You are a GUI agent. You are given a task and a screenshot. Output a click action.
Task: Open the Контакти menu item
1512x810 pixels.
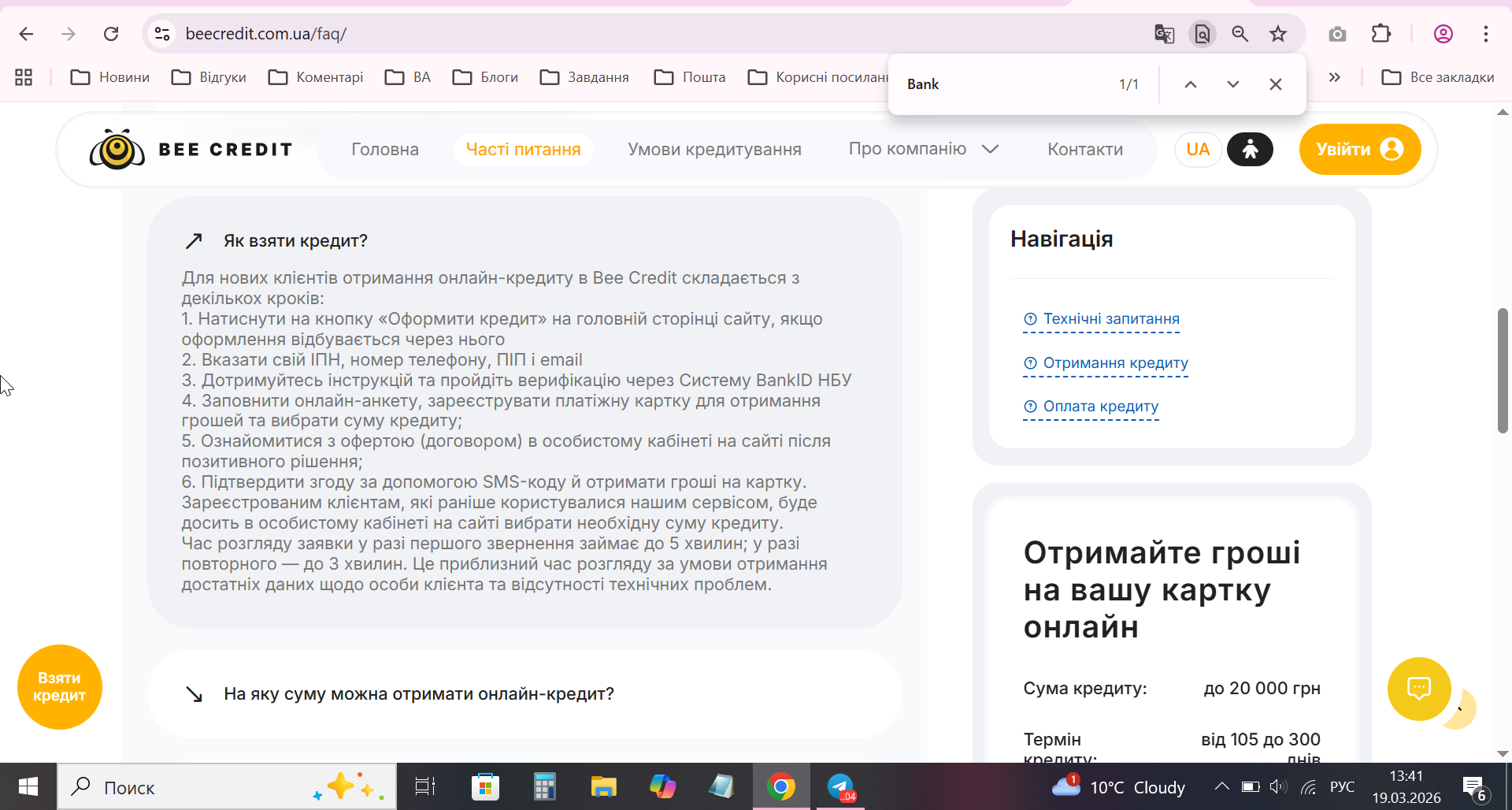point(1085,150)
